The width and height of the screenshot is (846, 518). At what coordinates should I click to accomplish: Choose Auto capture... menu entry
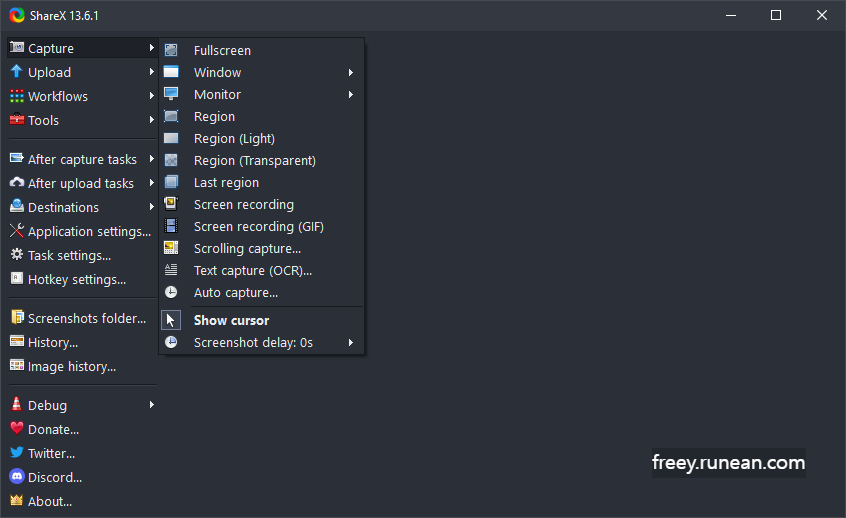point(262,292)
